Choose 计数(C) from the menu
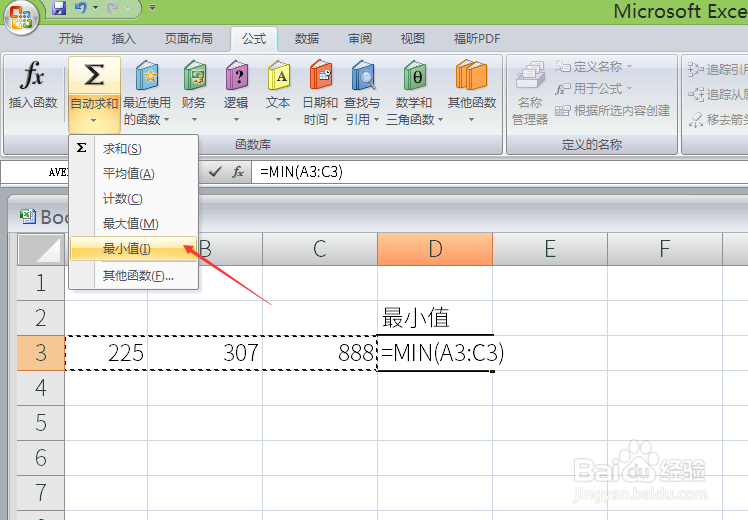Image resolution: width=748 pixels, height=520 pixels. pyautogui.click(x=134, y=198)
